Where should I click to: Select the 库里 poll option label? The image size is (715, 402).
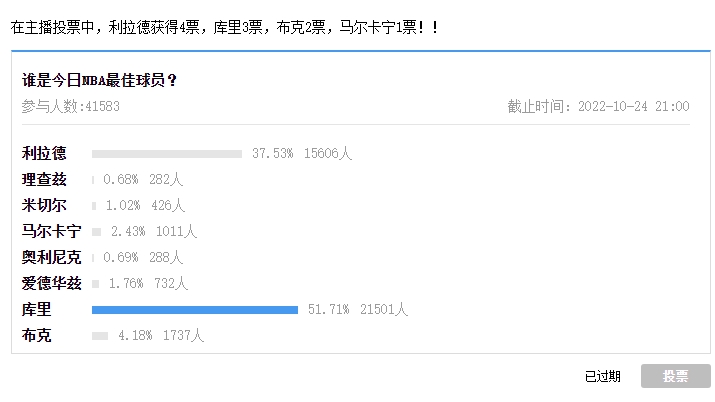click(x=36, y=309)
